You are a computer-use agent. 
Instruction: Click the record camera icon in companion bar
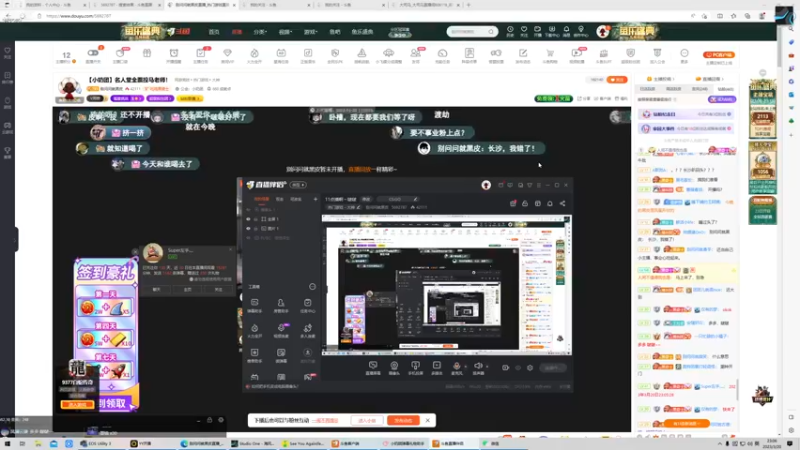tap(505, 367)
